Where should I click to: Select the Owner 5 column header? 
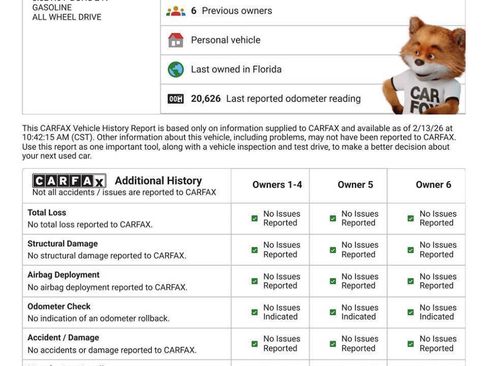click(x=355, y=185)
